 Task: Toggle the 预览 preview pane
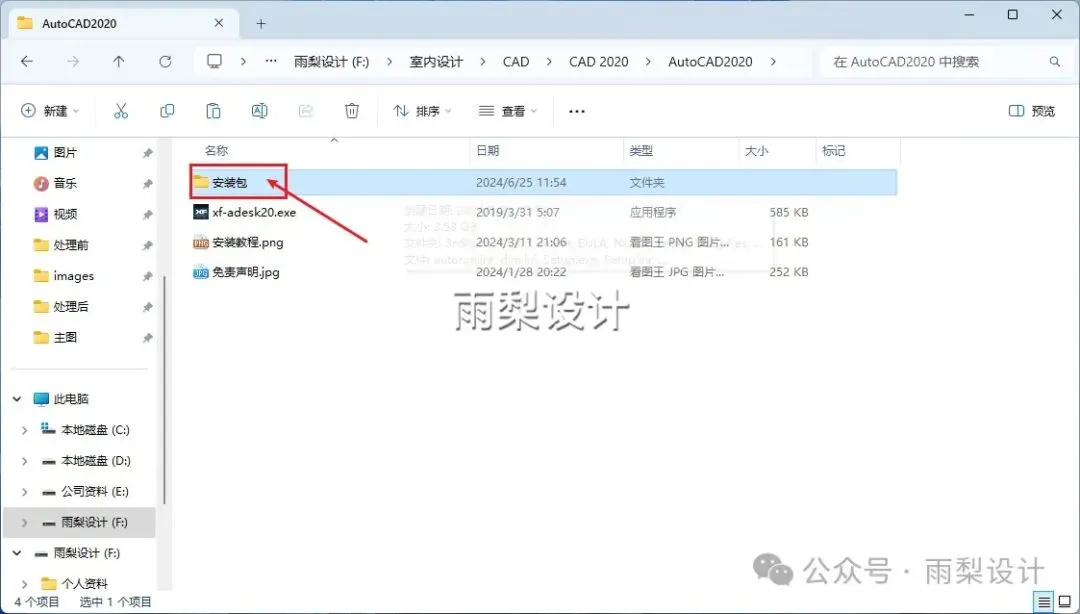(x=1032, y=111)
